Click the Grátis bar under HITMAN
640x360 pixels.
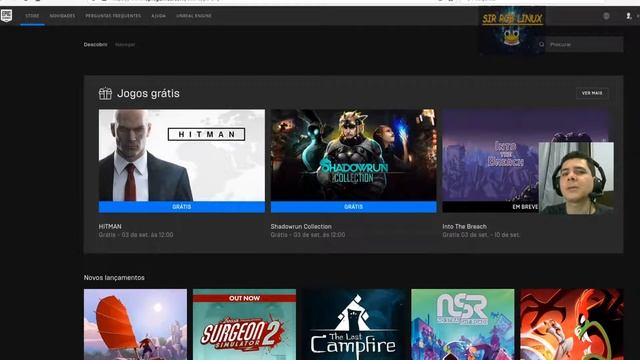tap(182, 207)
